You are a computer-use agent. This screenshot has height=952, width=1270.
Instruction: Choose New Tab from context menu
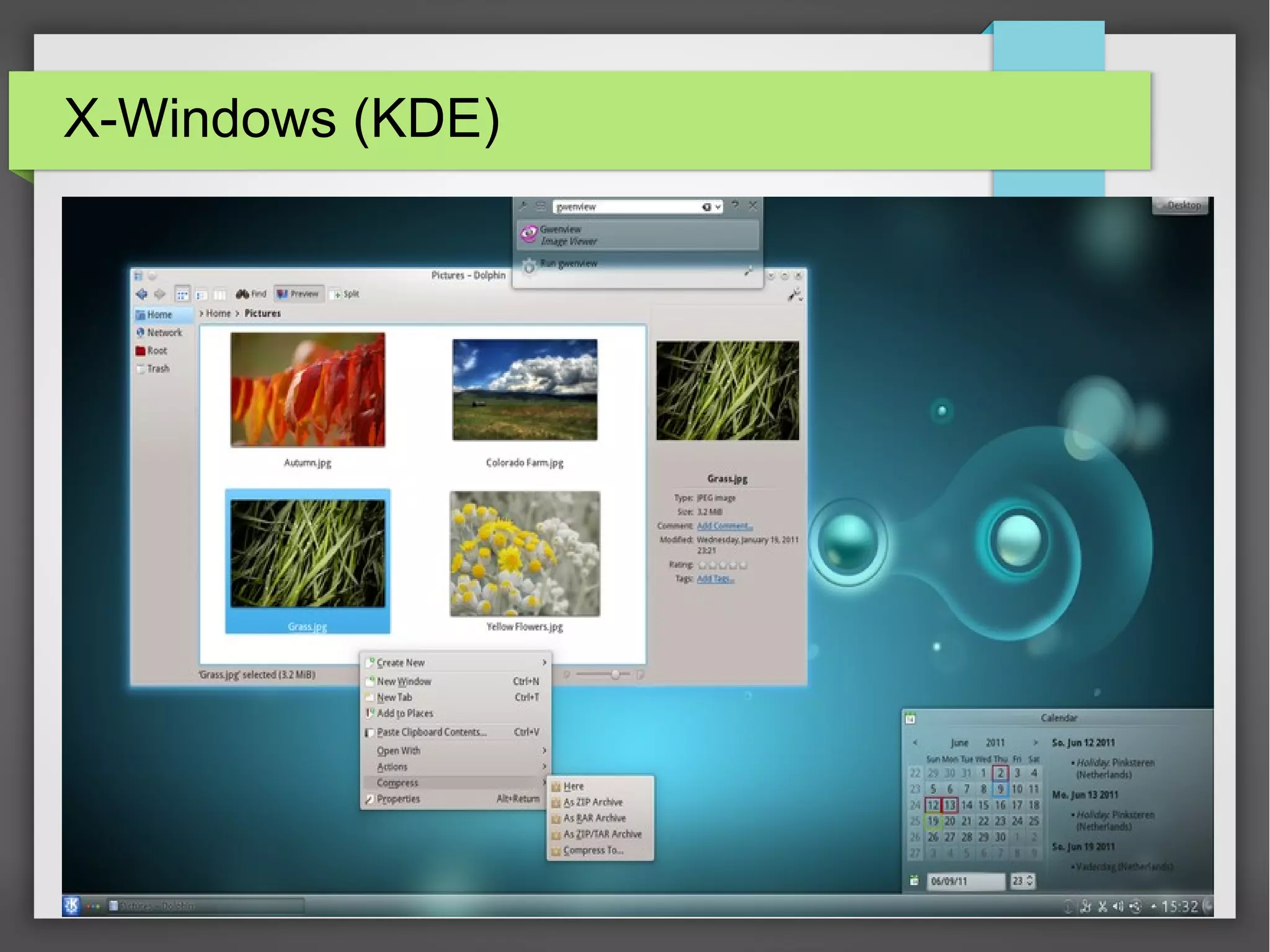[456, 697]
